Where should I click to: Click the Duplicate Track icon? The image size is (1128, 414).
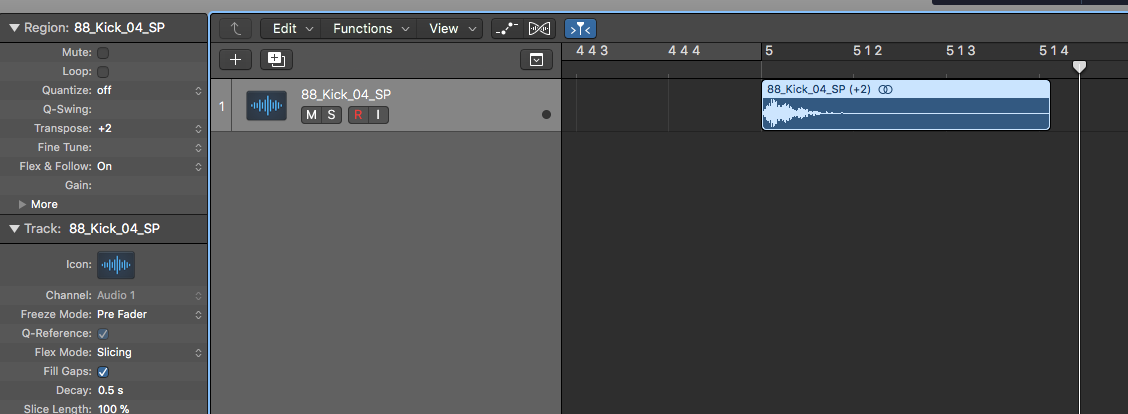(275, 59)
